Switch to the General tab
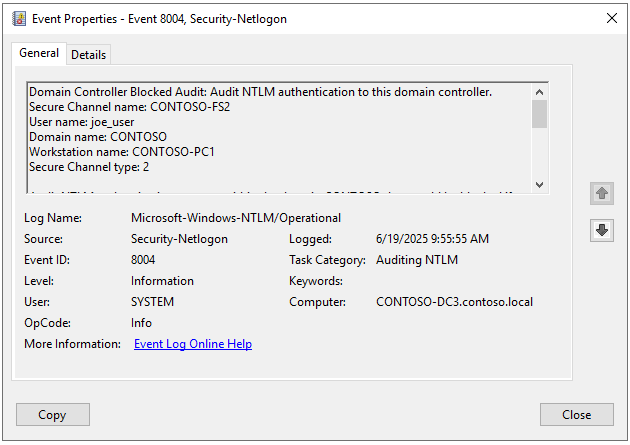Screen dimensions: 630x445 39,53
